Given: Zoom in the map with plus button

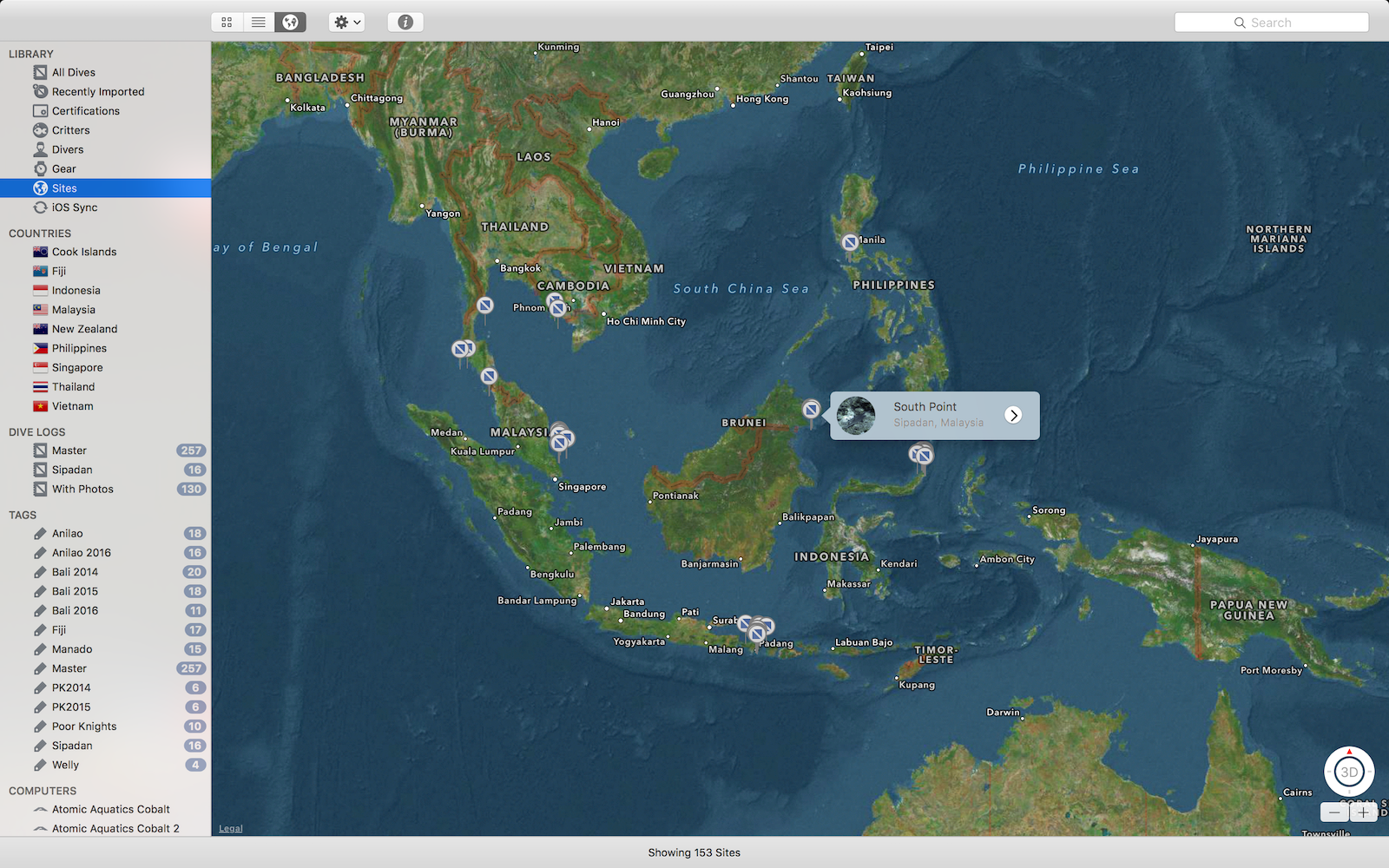Looking at the screenshot, I should [1364, 812].
